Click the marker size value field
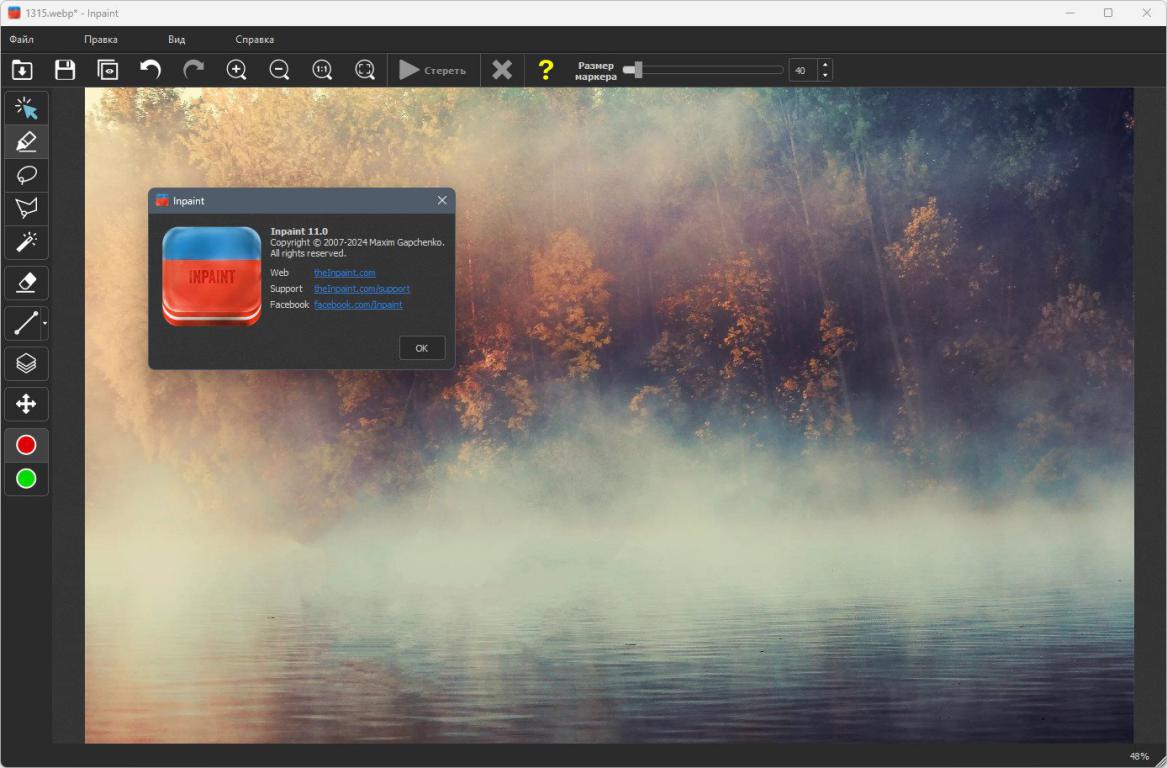Image resolution: width=1167 pixels, height=768 pixels. tap(802, 70)
